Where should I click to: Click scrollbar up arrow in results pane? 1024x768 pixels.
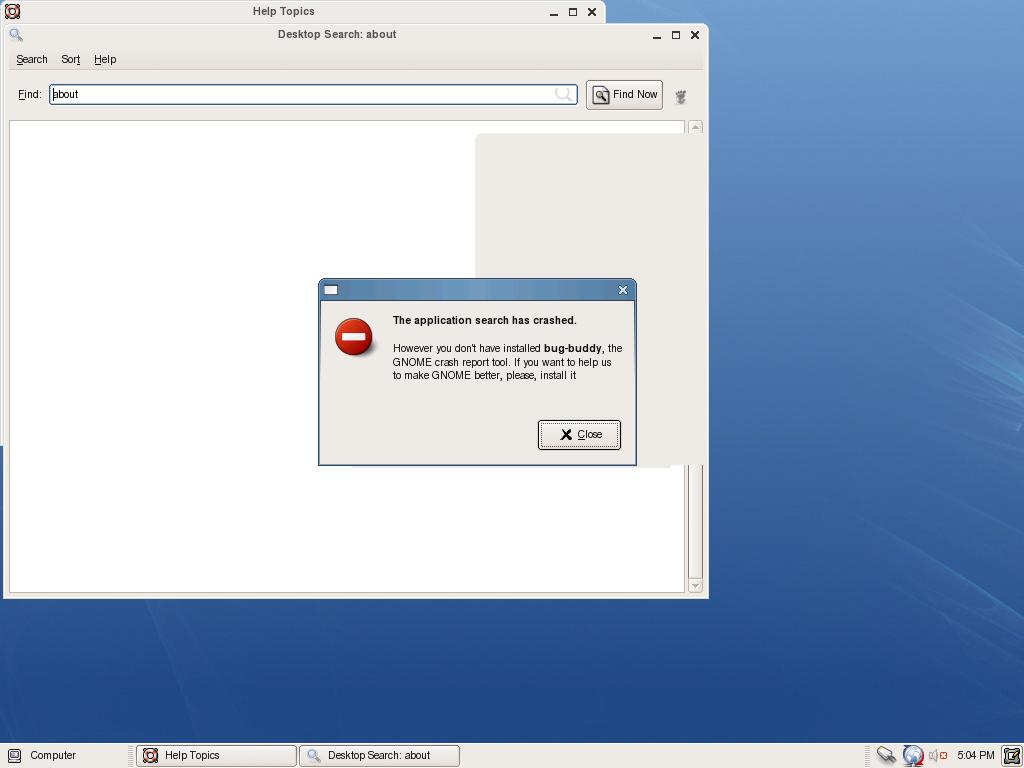point(696,127)
